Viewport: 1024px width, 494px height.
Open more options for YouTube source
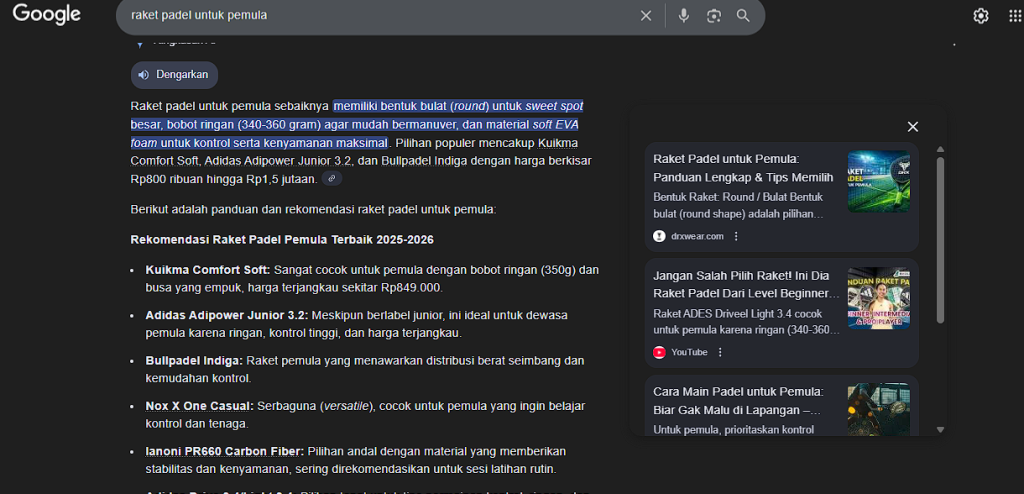pos(720,352)
